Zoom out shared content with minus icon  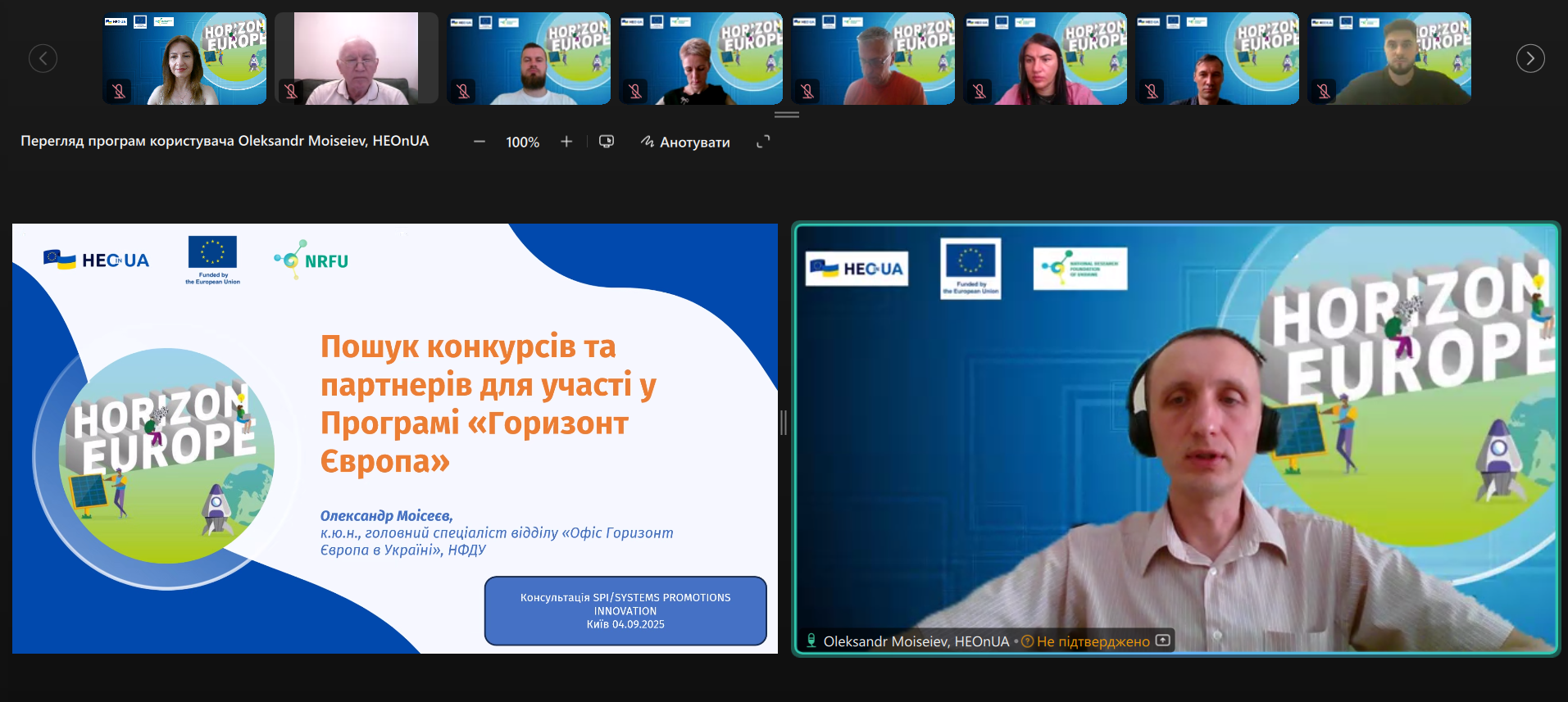479,142
